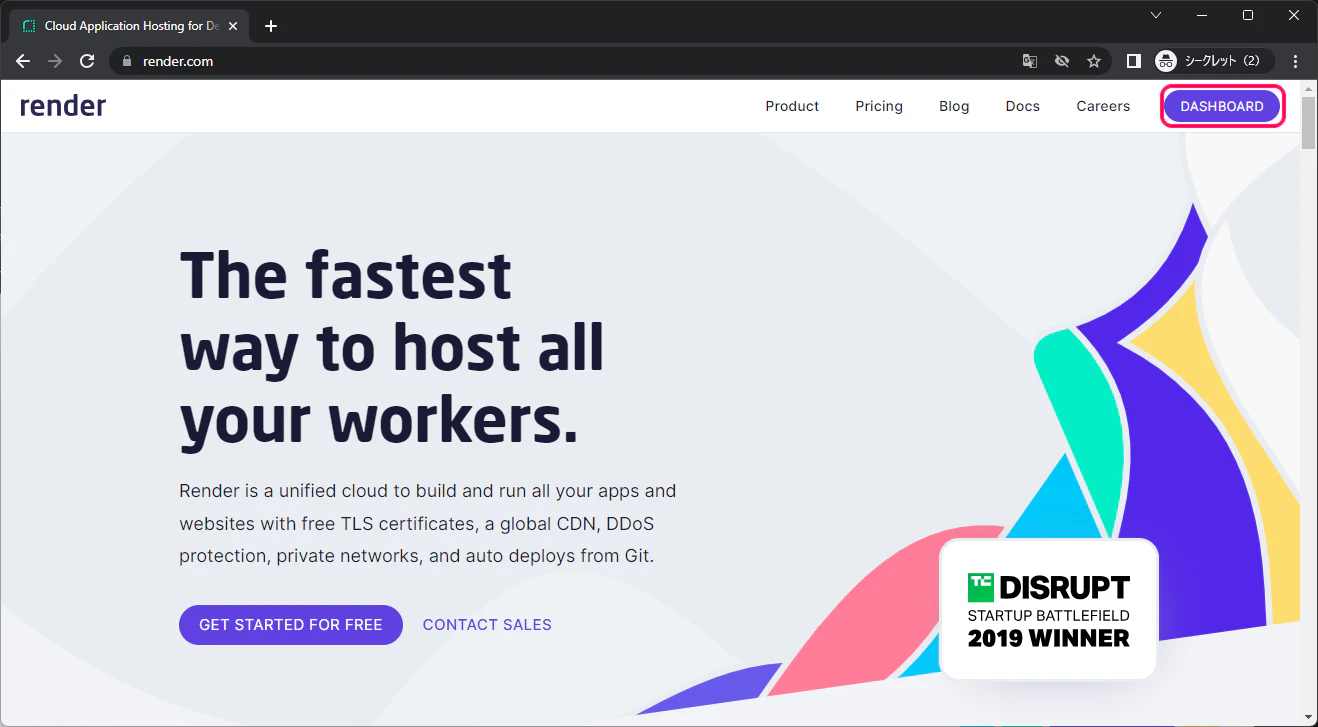Go back with the browser back arrow

23,61
